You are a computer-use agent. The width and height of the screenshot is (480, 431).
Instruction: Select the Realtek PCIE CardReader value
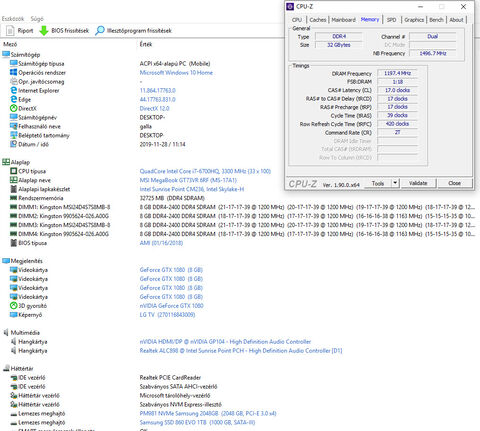click(170, 377)
